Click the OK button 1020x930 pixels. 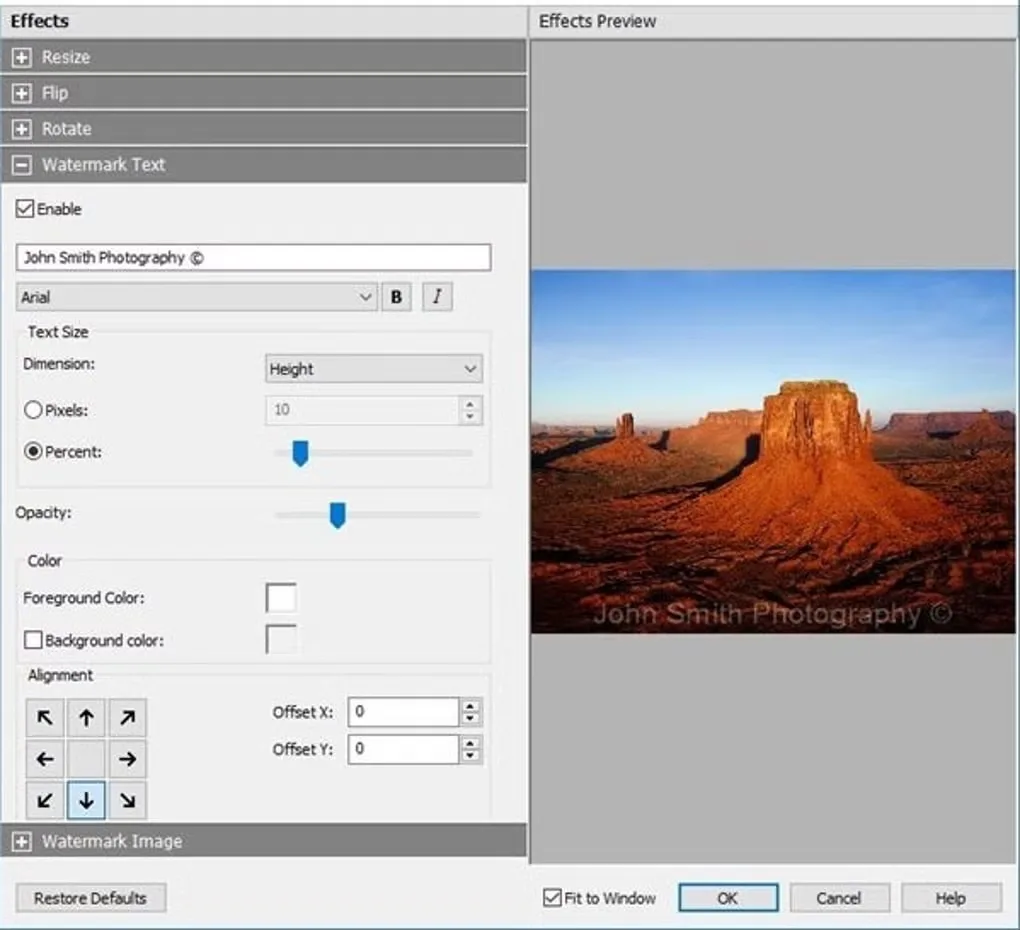pos(728,898)
